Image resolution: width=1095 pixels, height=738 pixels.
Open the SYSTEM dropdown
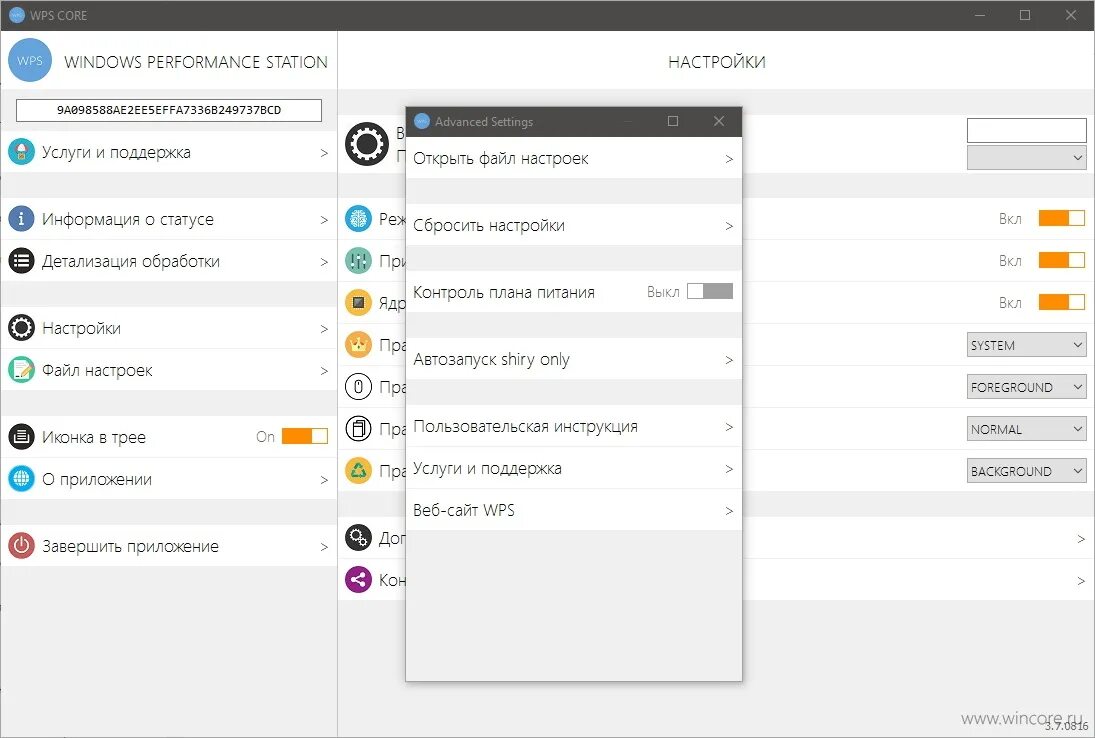(x=1026, y=344)
